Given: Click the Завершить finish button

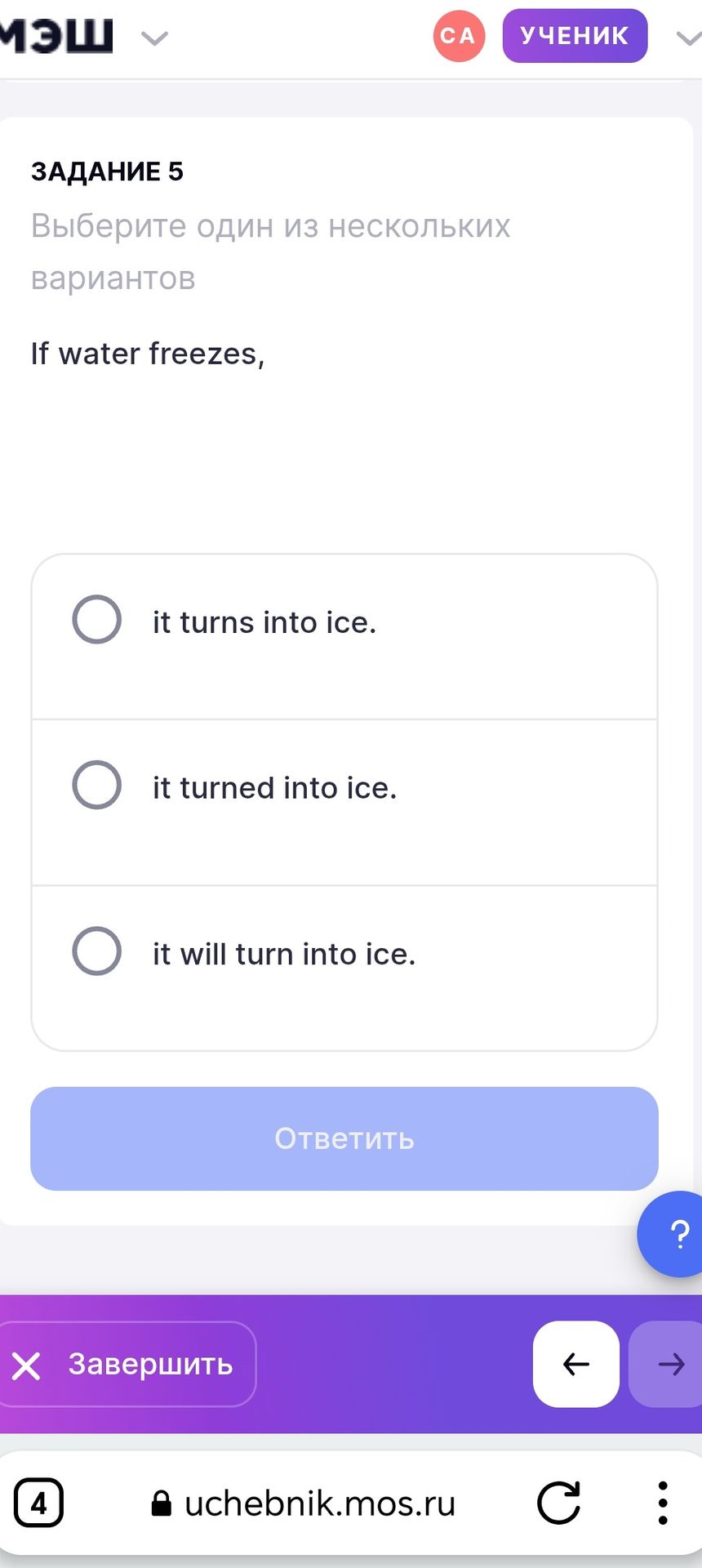Looking at the screenshot, I should point(127,1364).
